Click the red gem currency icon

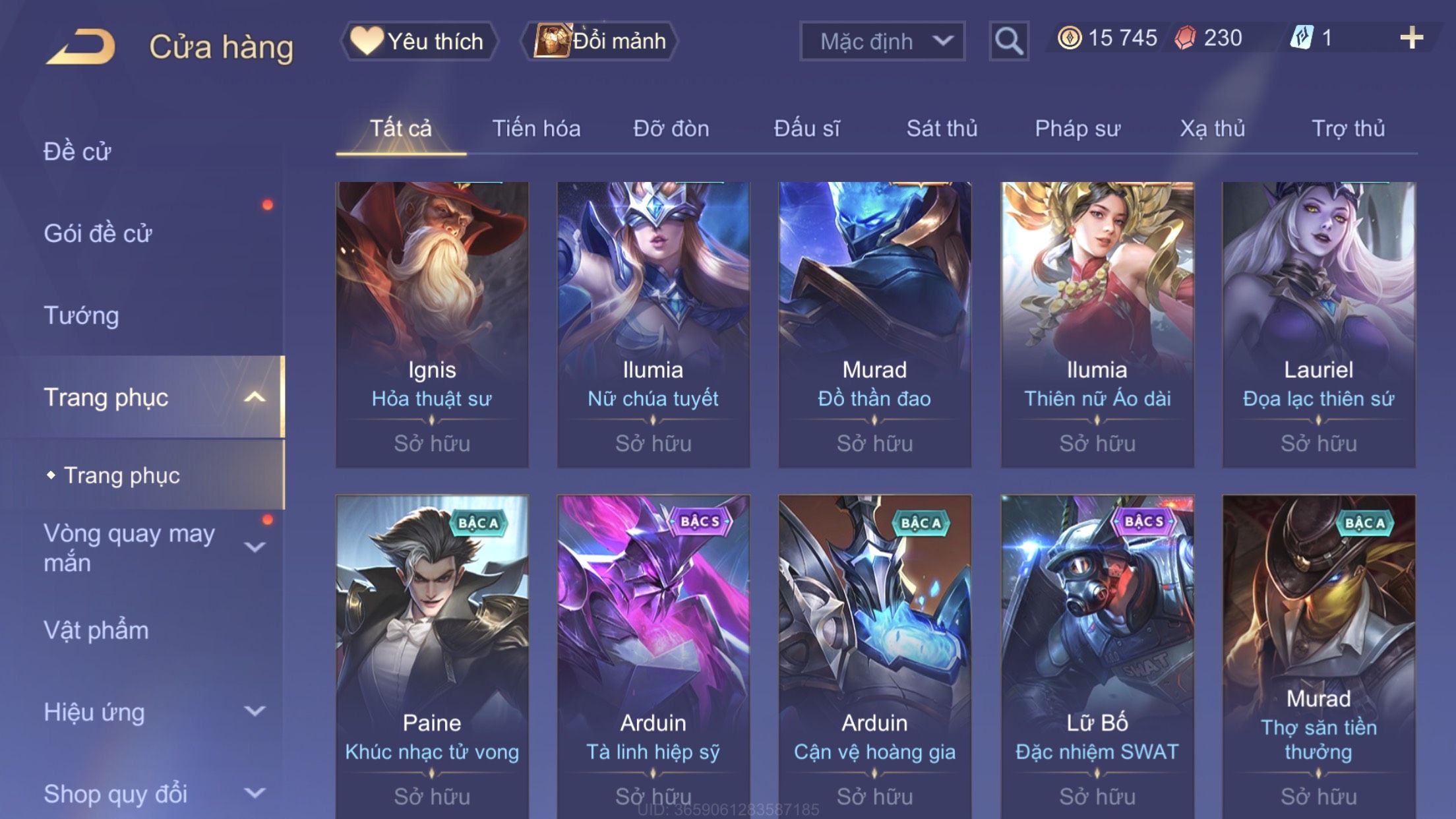tap(1185, 38)
